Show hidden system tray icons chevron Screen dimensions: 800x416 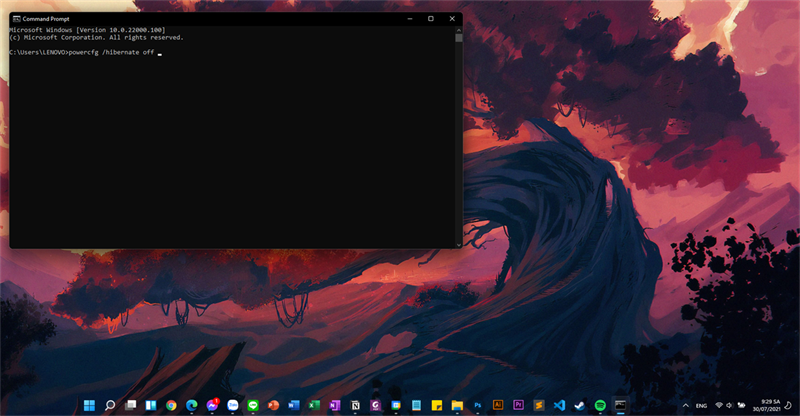[686, 406]
